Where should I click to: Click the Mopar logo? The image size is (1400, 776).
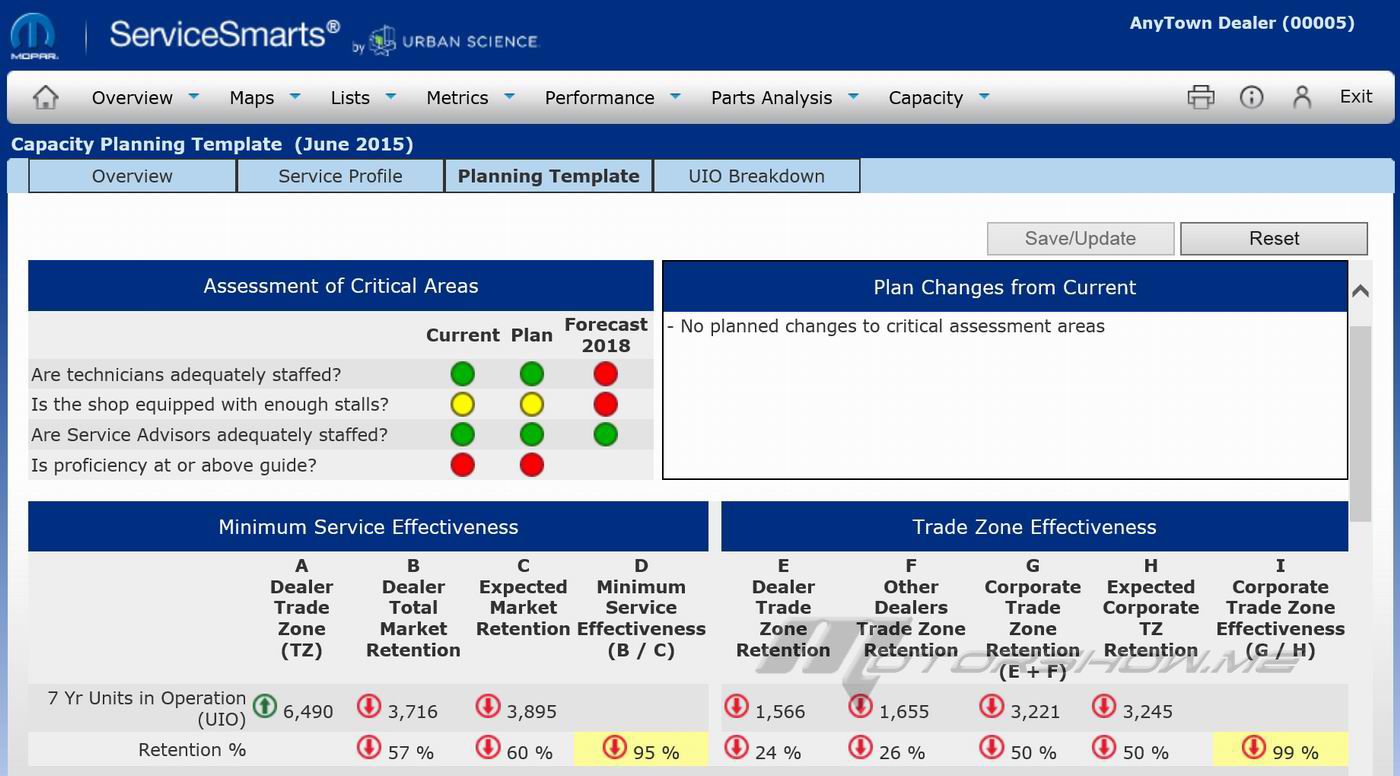tap(33, 36)
